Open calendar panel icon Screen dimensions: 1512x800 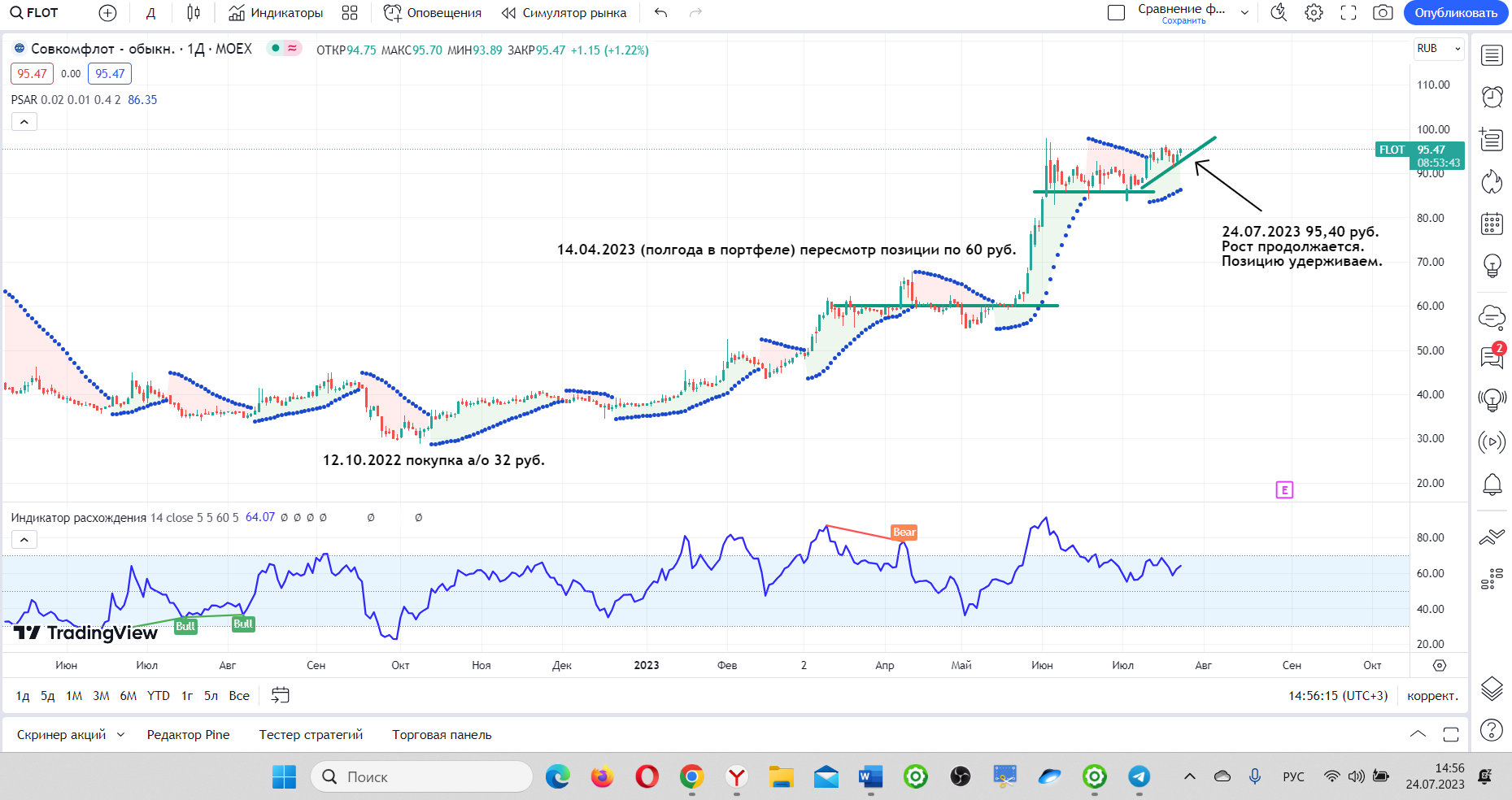pos(1492,224)
